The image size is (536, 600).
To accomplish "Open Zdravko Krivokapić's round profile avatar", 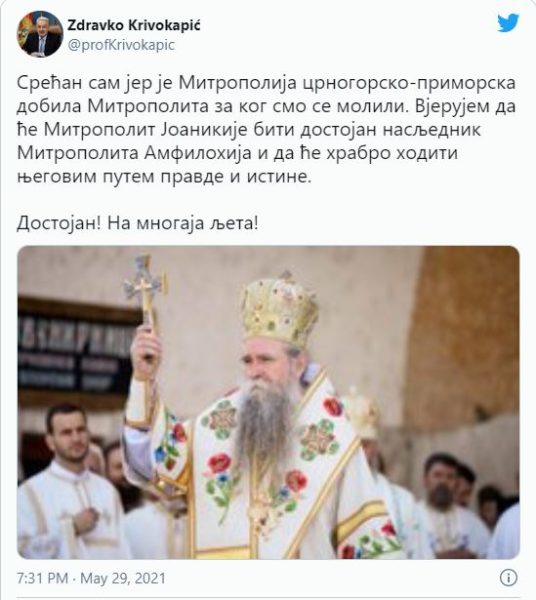I will point(39,34).
